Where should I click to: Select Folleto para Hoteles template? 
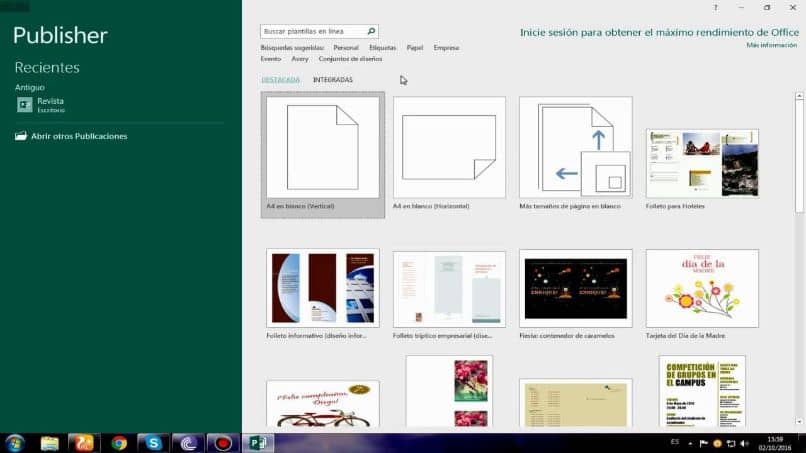coord(702,169)
